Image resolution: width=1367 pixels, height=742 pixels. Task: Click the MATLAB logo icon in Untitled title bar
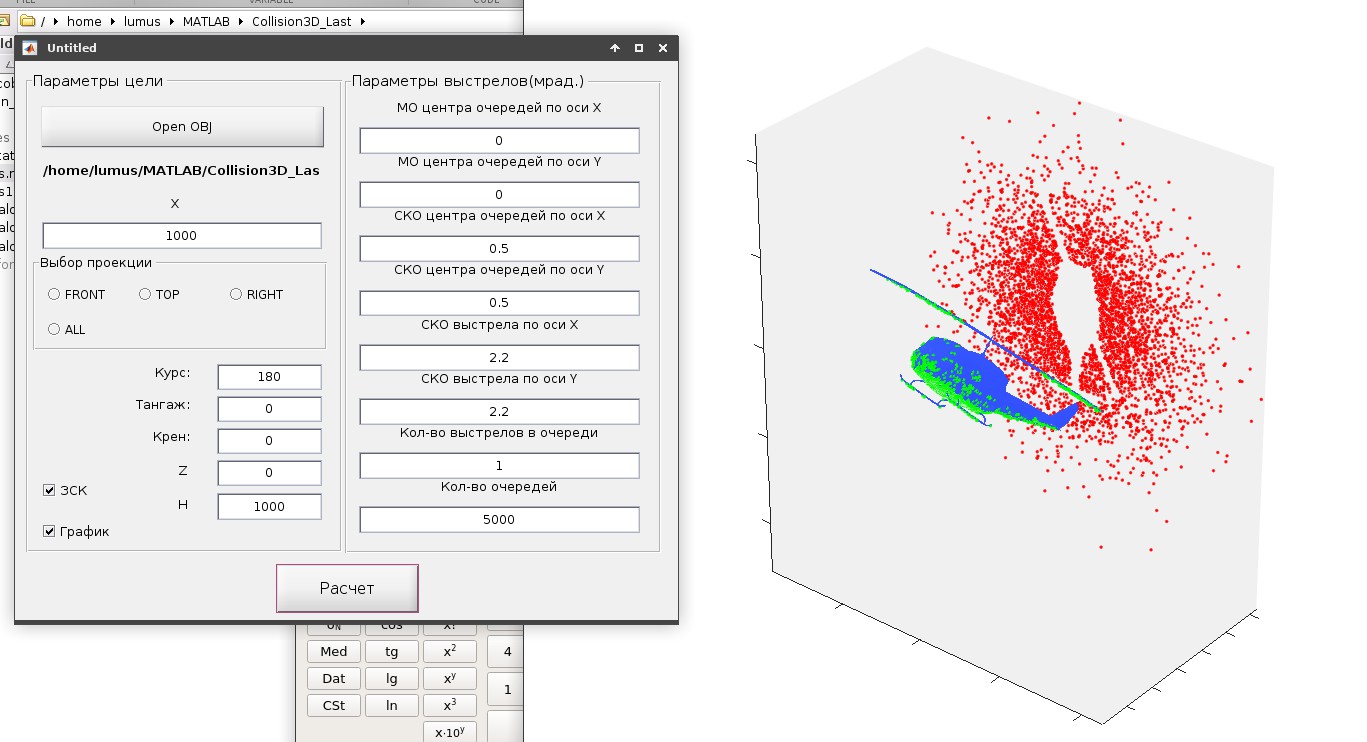(30, 48)
